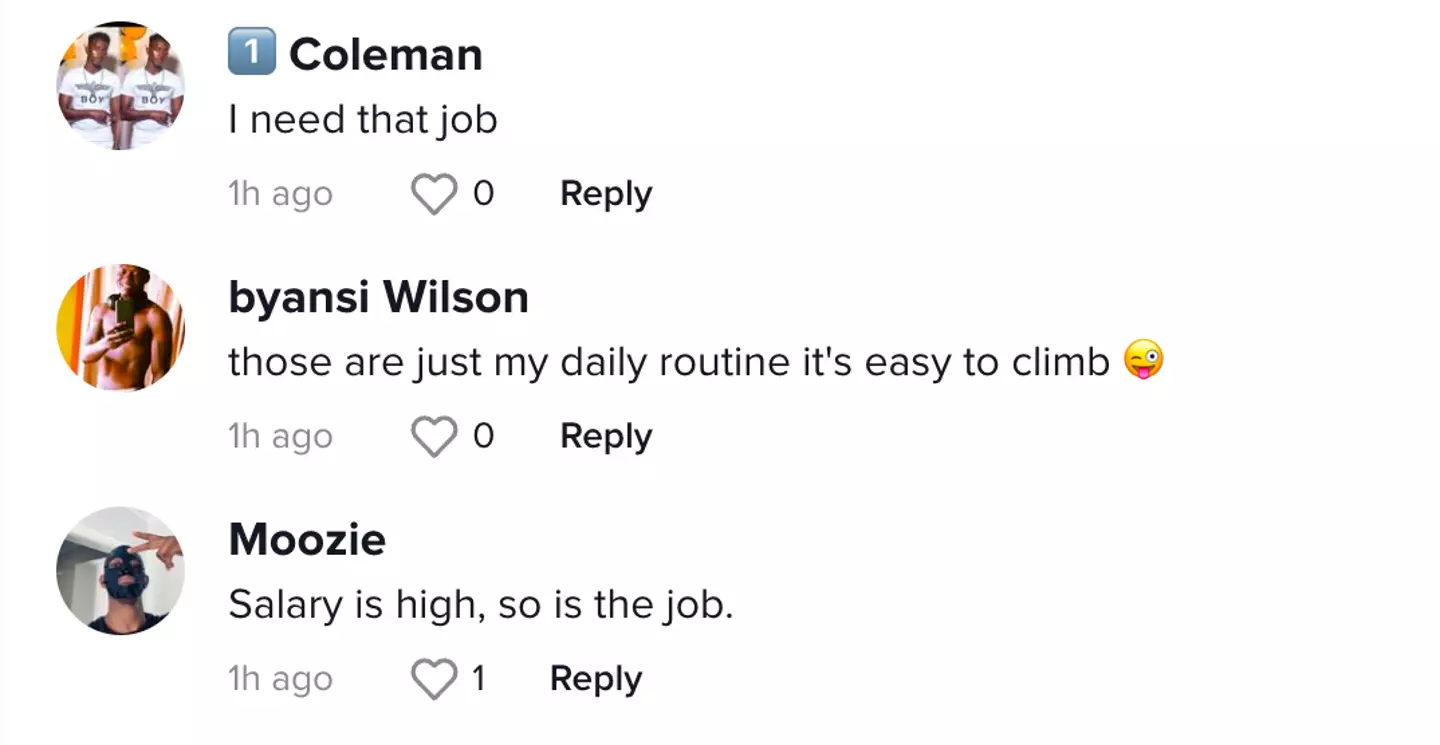Go to Moozie's profile via username

[x=307, y=541]
